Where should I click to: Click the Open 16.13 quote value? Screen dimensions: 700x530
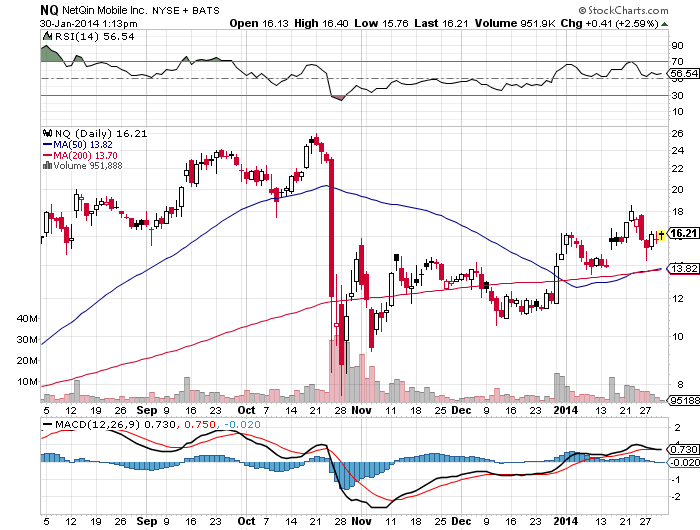[x=259, y=23]
